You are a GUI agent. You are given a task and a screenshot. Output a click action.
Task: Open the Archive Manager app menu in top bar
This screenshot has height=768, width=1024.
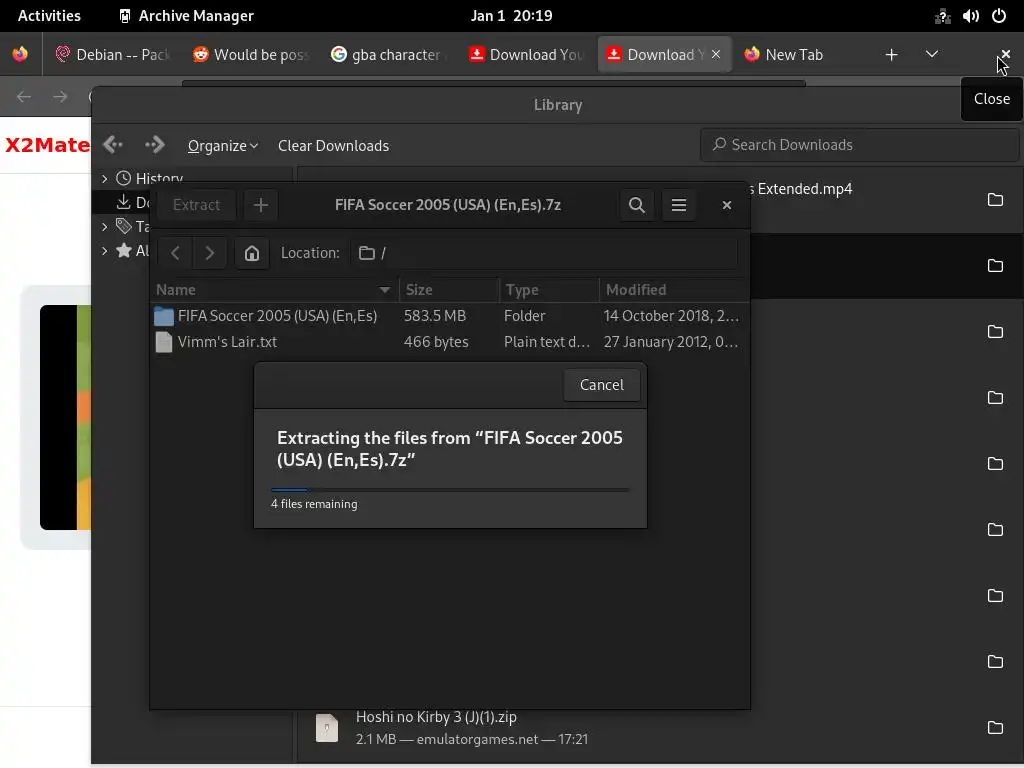click(187, 16)
